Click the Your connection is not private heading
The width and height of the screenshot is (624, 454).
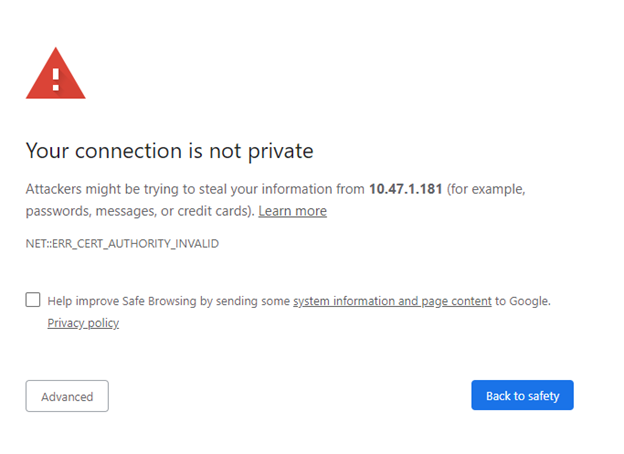click(169, 151)
